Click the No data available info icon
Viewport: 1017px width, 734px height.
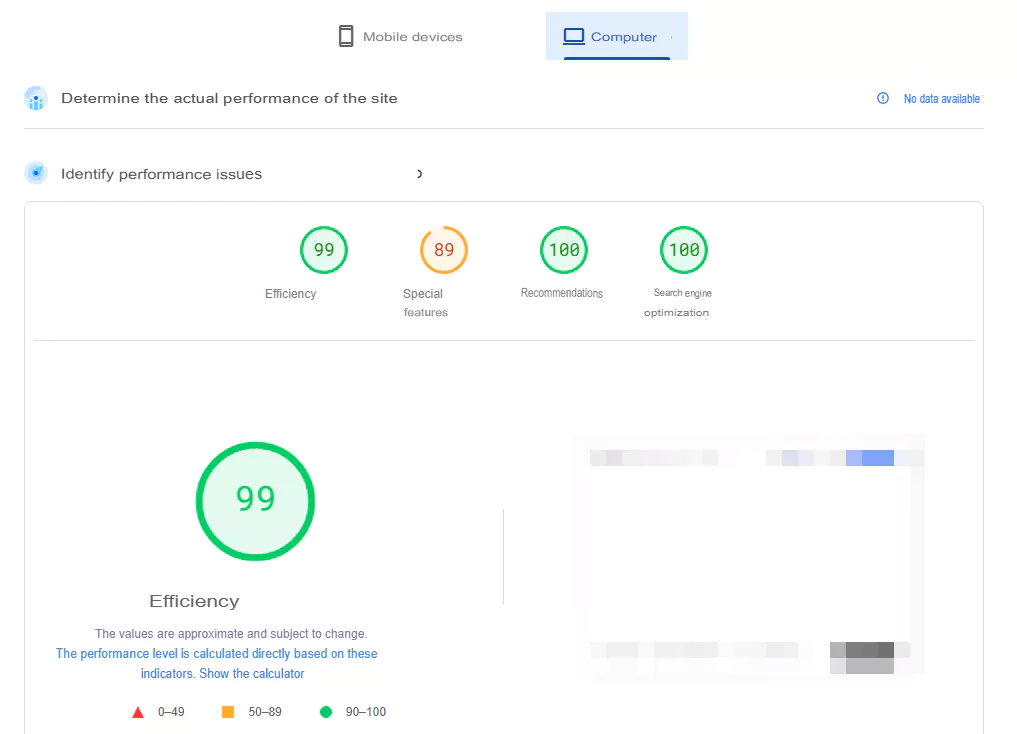(x=883, y=98)
